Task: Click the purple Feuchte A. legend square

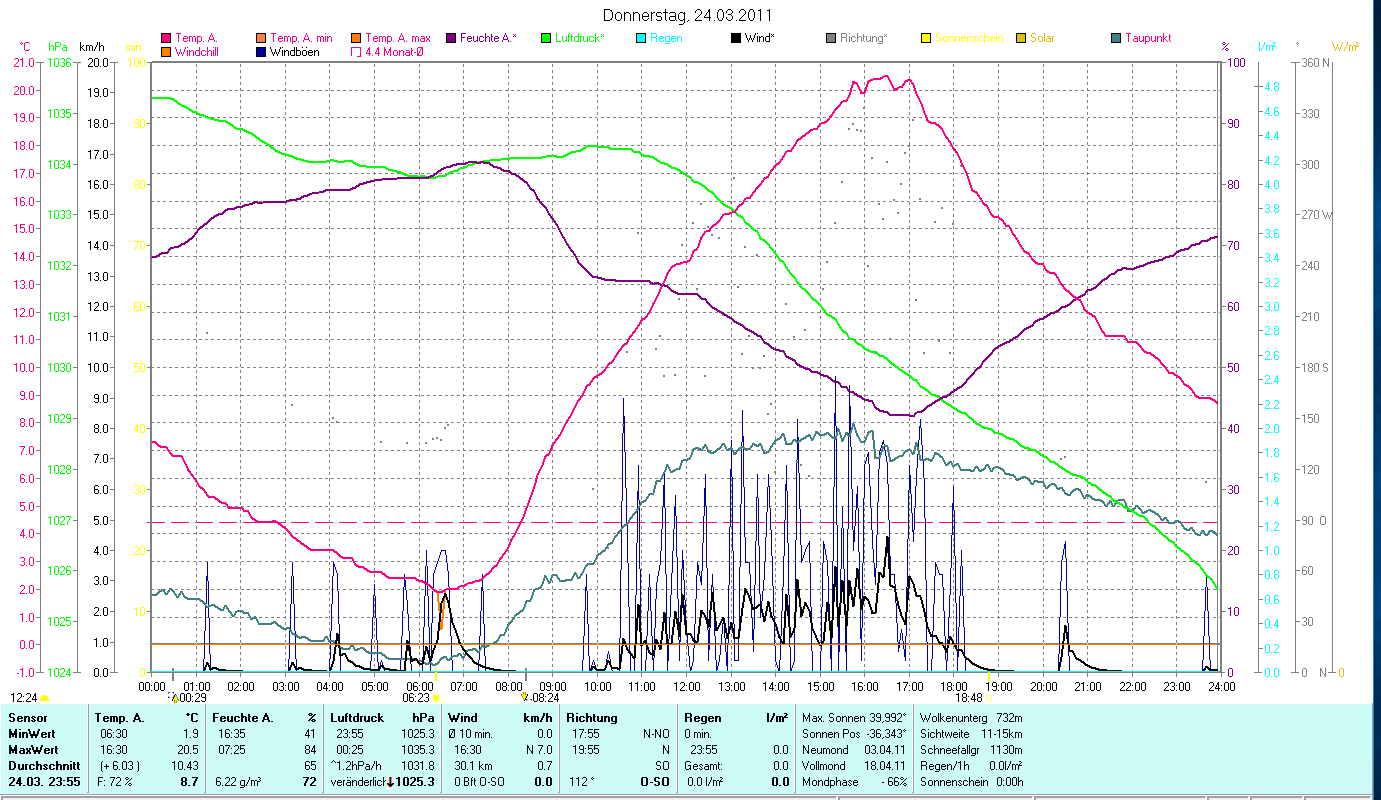Action: point(451,38)
